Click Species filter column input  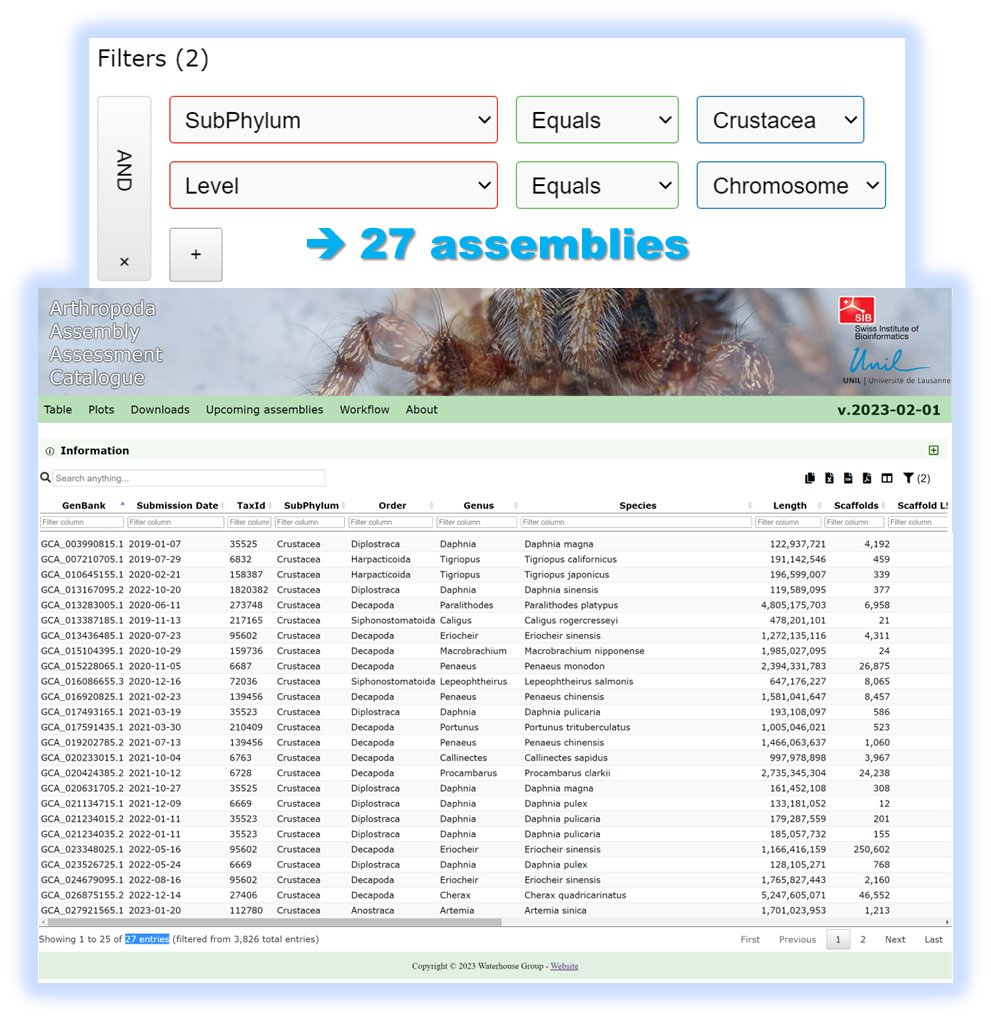pos(636,522)
